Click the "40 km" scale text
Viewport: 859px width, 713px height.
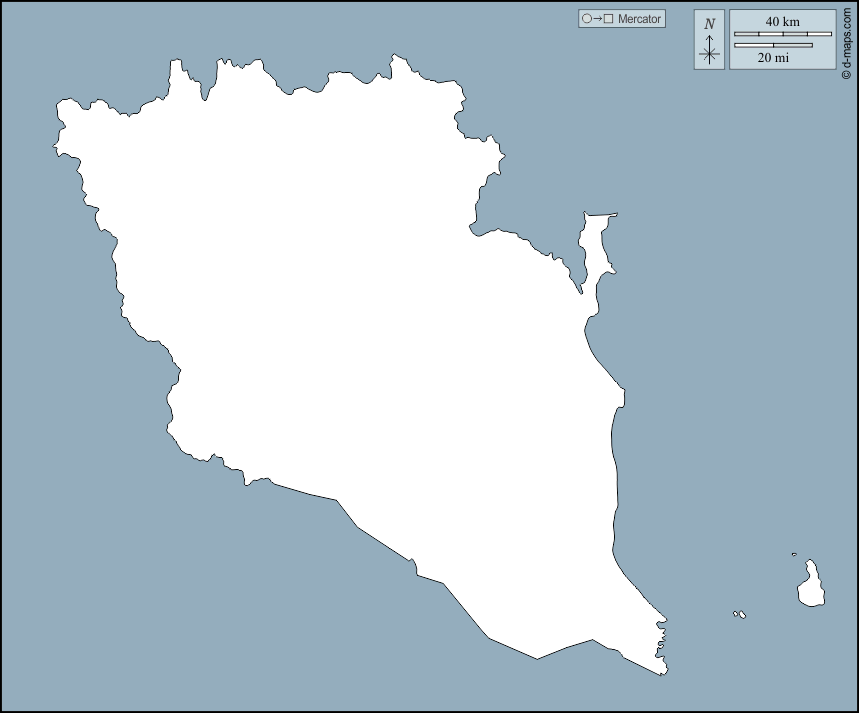pos(782,22)
